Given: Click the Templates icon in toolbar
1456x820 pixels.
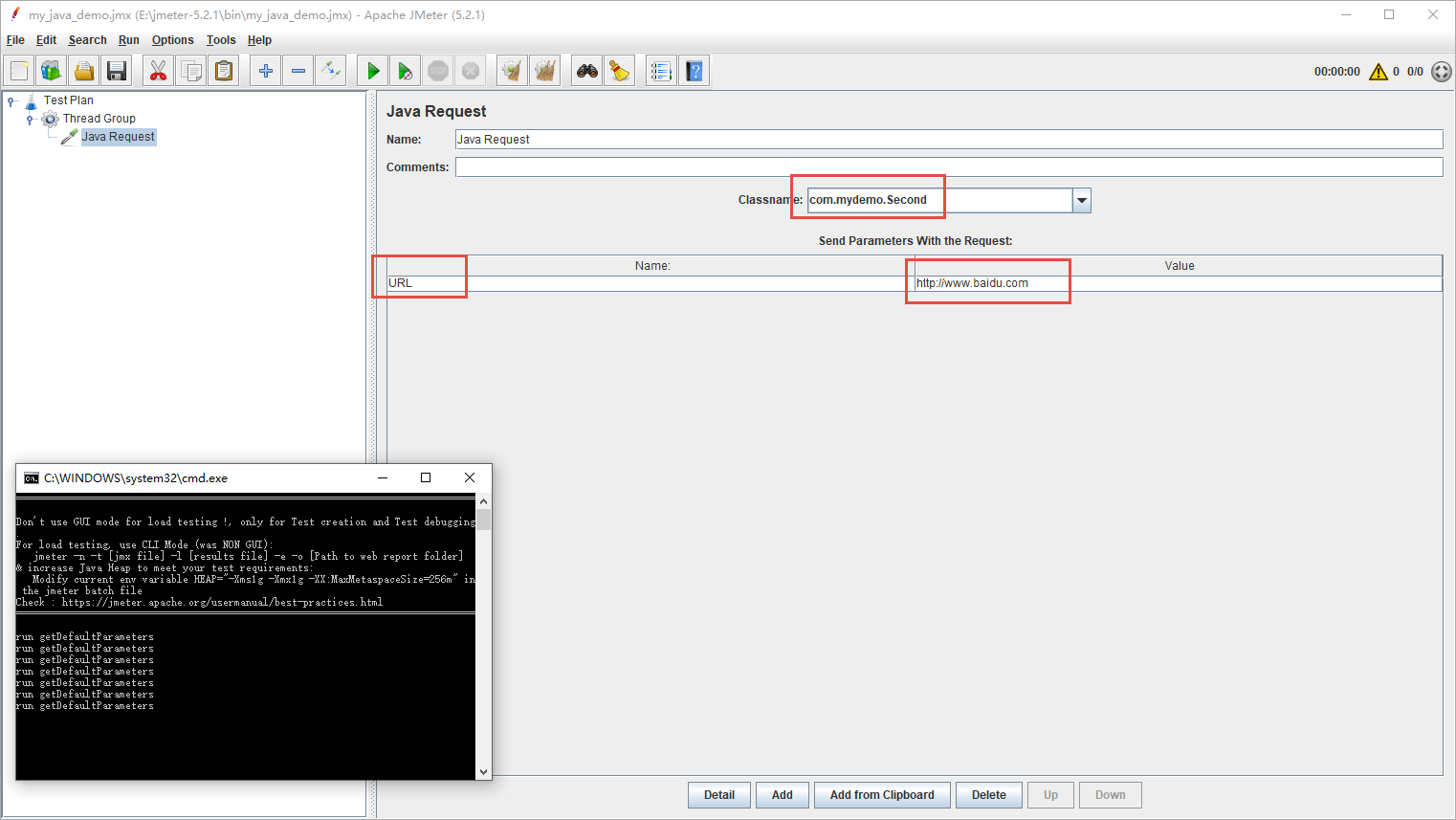Looking at the screenshot, I should point(52,71).
